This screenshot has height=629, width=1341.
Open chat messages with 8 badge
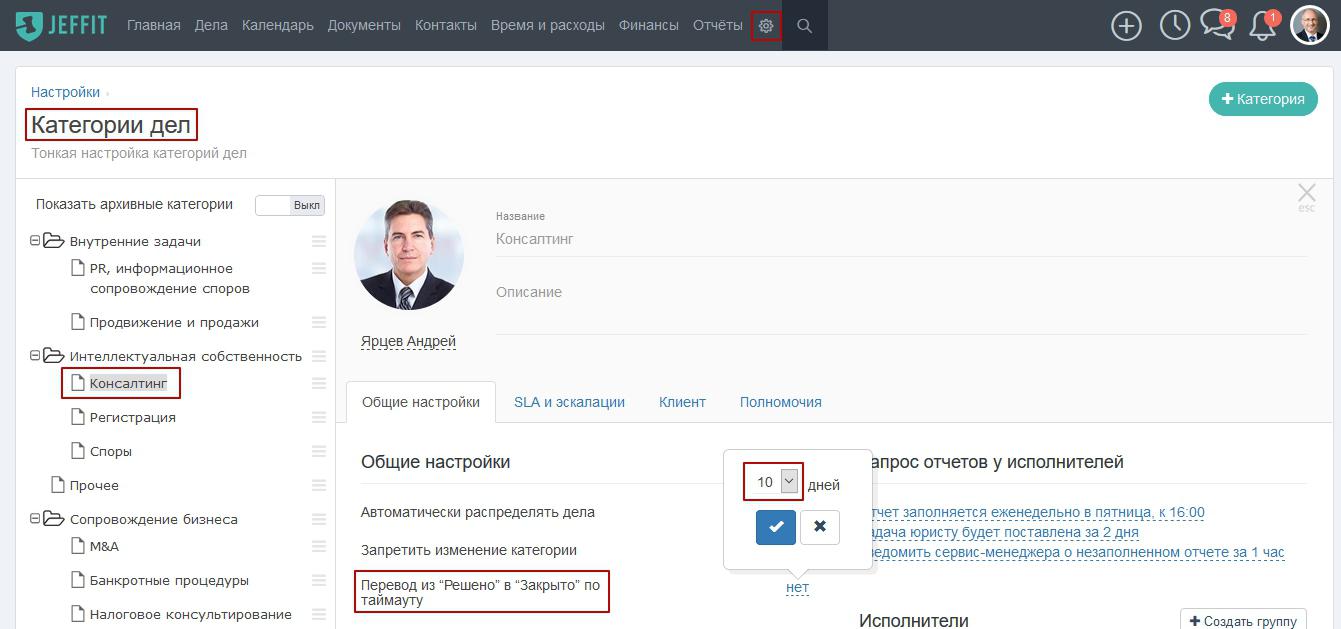(1218, 25)
